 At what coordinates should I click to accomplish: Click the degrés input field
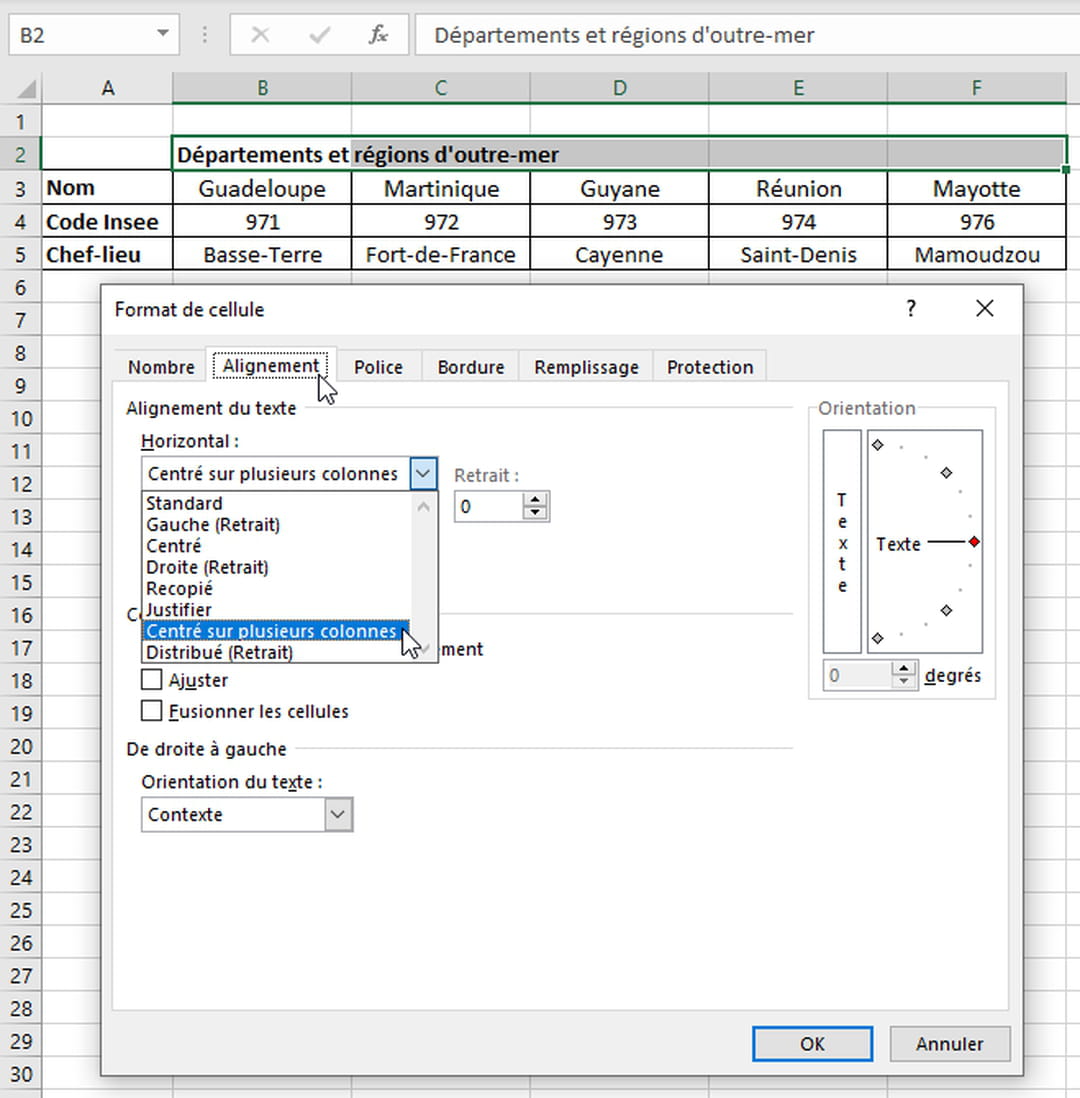pos(857,675)
